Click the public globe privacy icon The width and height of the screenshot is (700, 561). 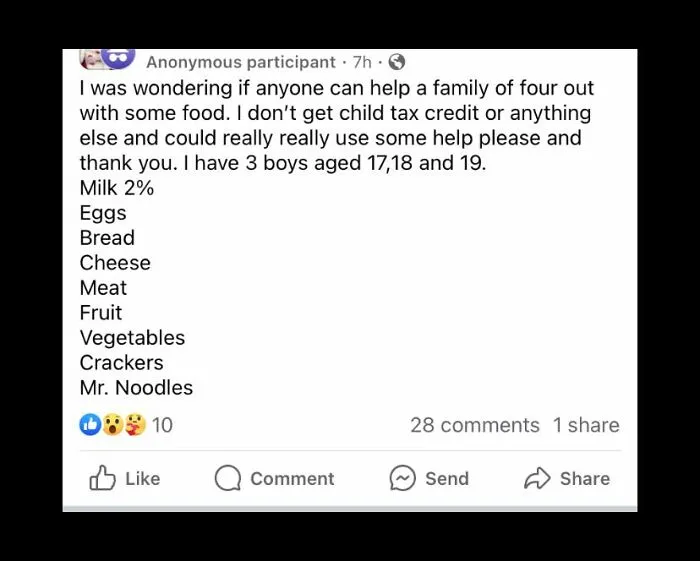[397, 62]
